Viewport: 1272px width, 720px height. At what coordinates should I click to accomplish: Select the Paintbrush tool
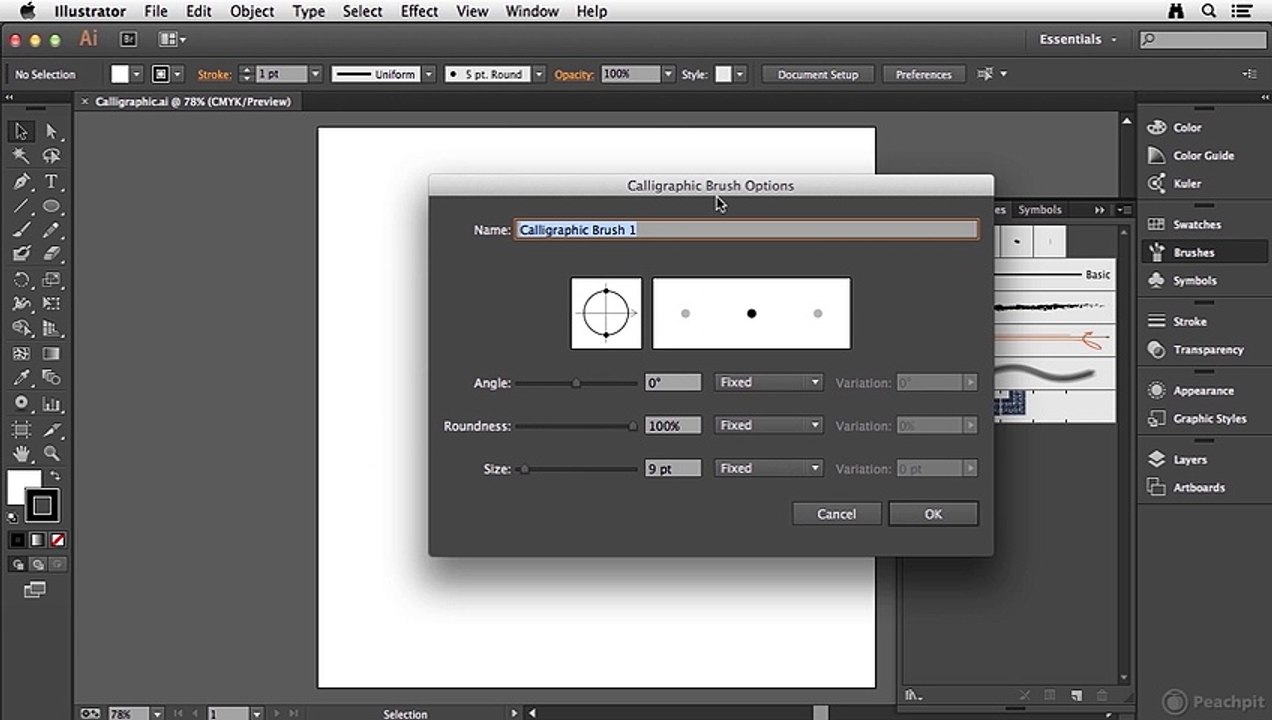point(21,230)
